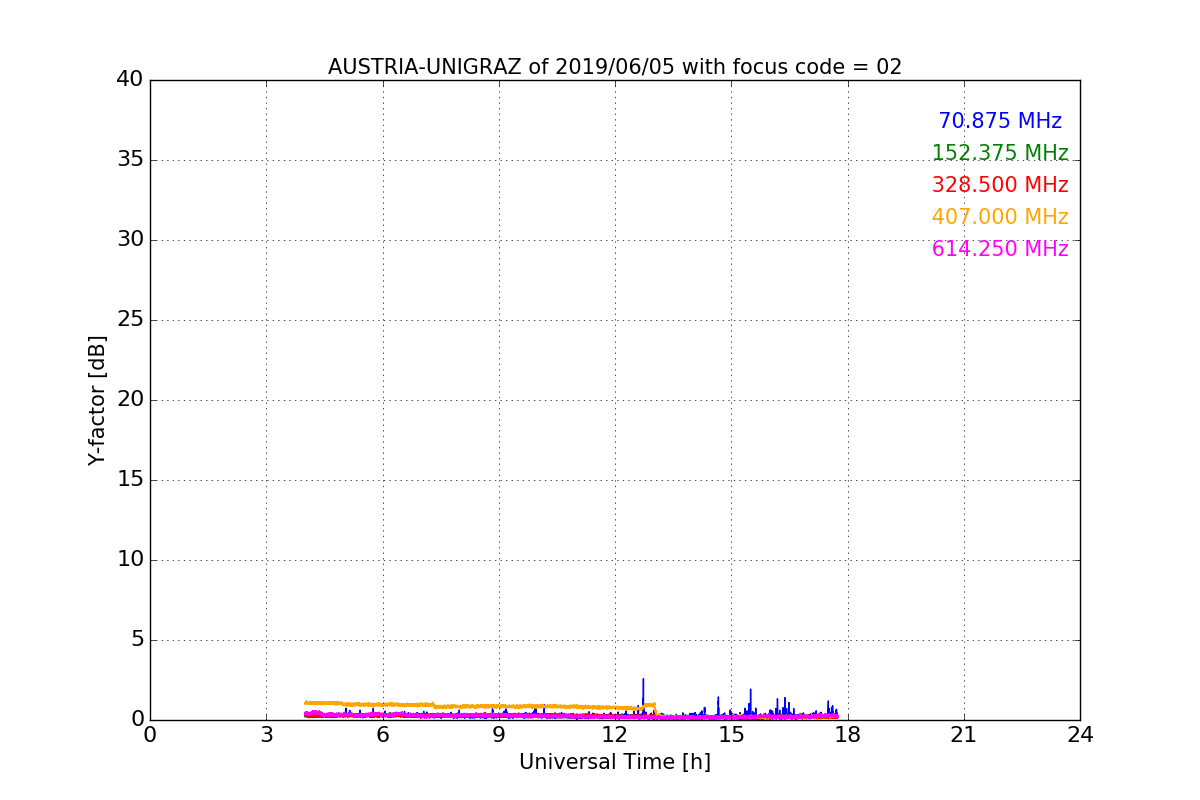Click x-axis tick label 9

[x=499, y=735]
